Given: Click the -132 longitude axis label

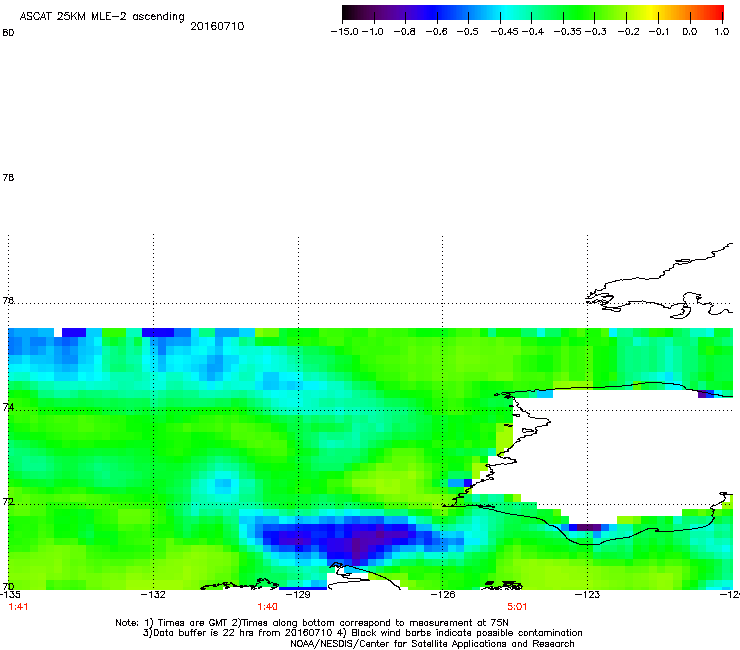Looking at the screenshot, I should 153,595.
